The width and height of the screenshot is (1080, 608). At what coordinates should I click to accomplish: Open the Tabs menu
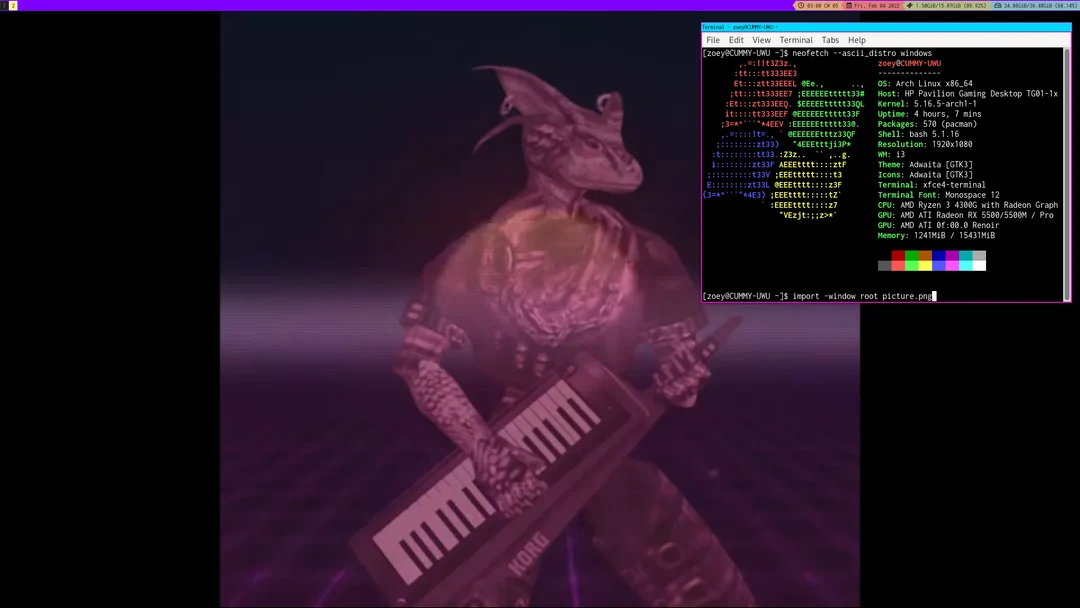830,40
